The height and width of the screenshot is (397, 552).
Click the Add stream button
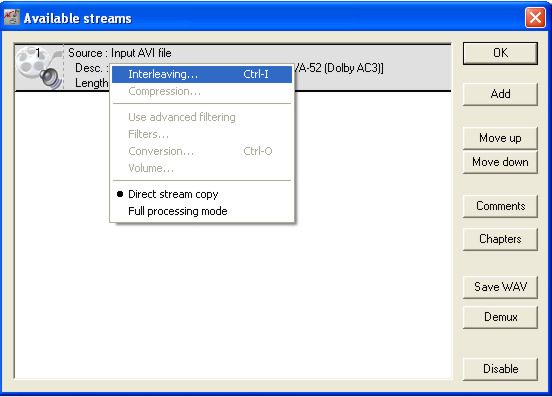(x=500, y=94)
